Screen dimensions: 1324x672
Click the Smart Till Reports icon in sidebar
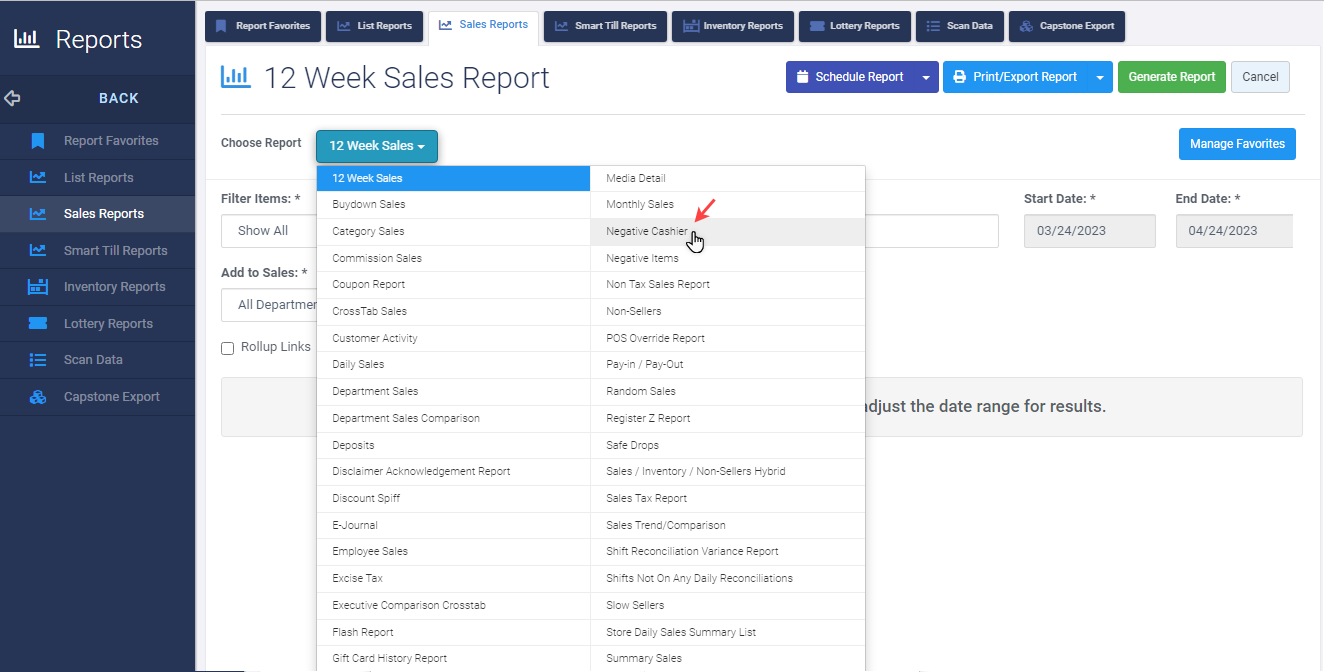pos(38,251)
